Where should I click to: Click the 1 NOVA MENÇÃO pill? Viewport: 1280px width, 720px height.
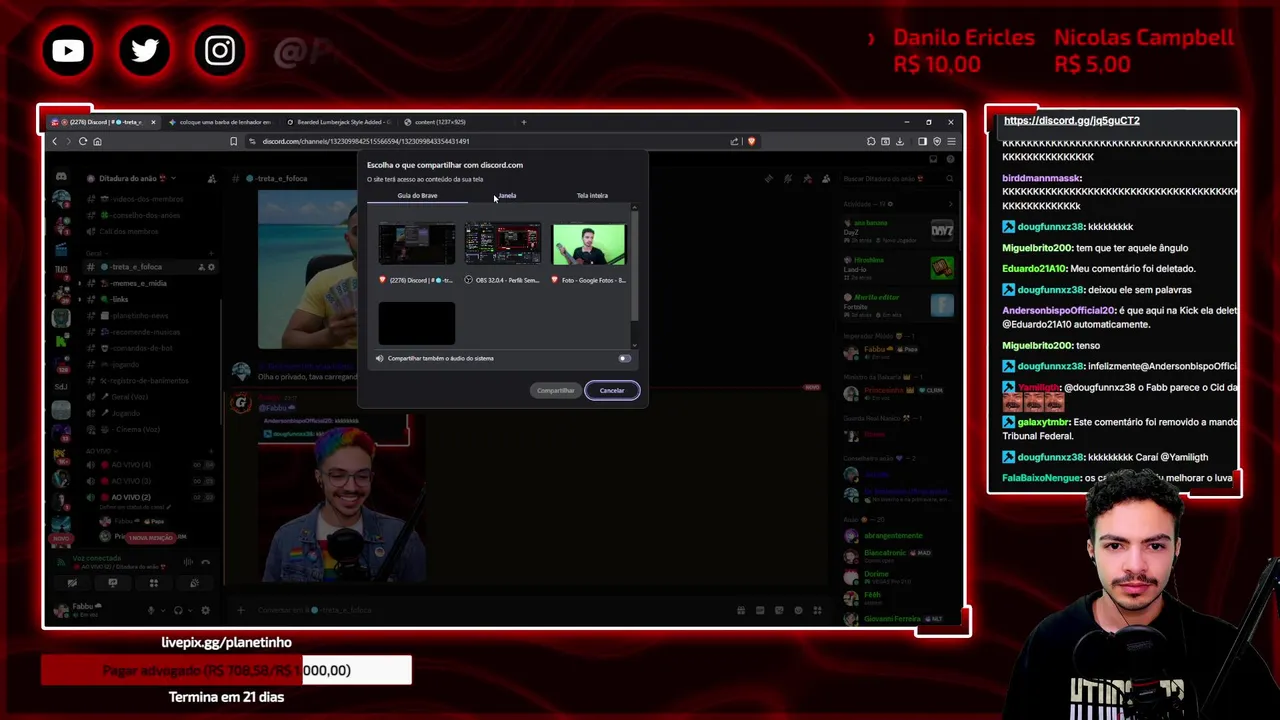click(150, 538)
